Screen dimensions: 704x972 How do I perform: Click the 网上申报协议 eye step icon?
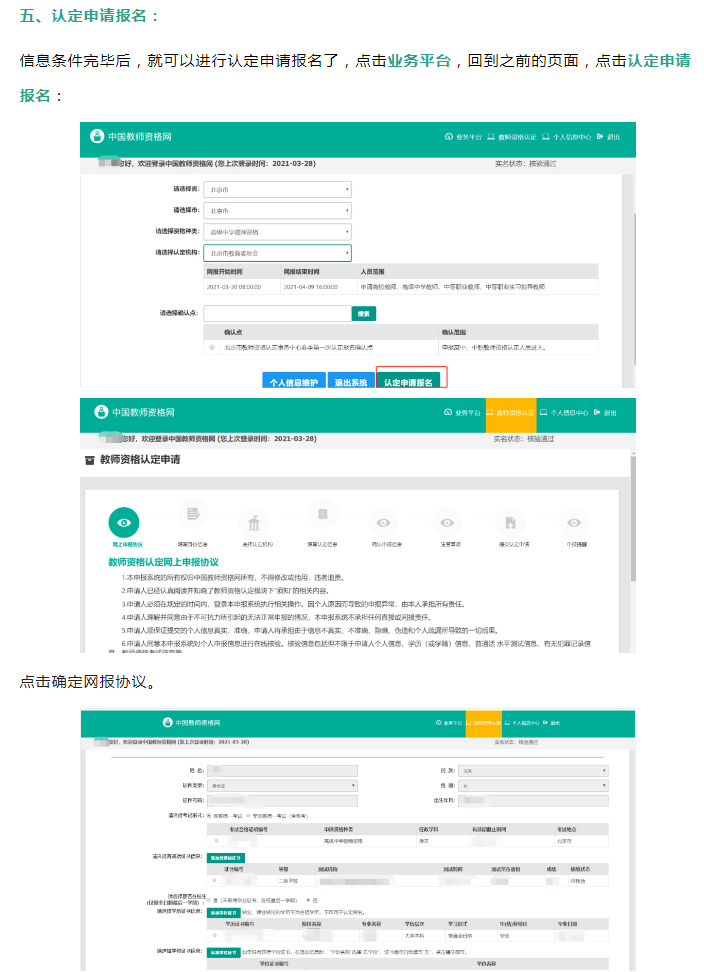click(124, 523)
